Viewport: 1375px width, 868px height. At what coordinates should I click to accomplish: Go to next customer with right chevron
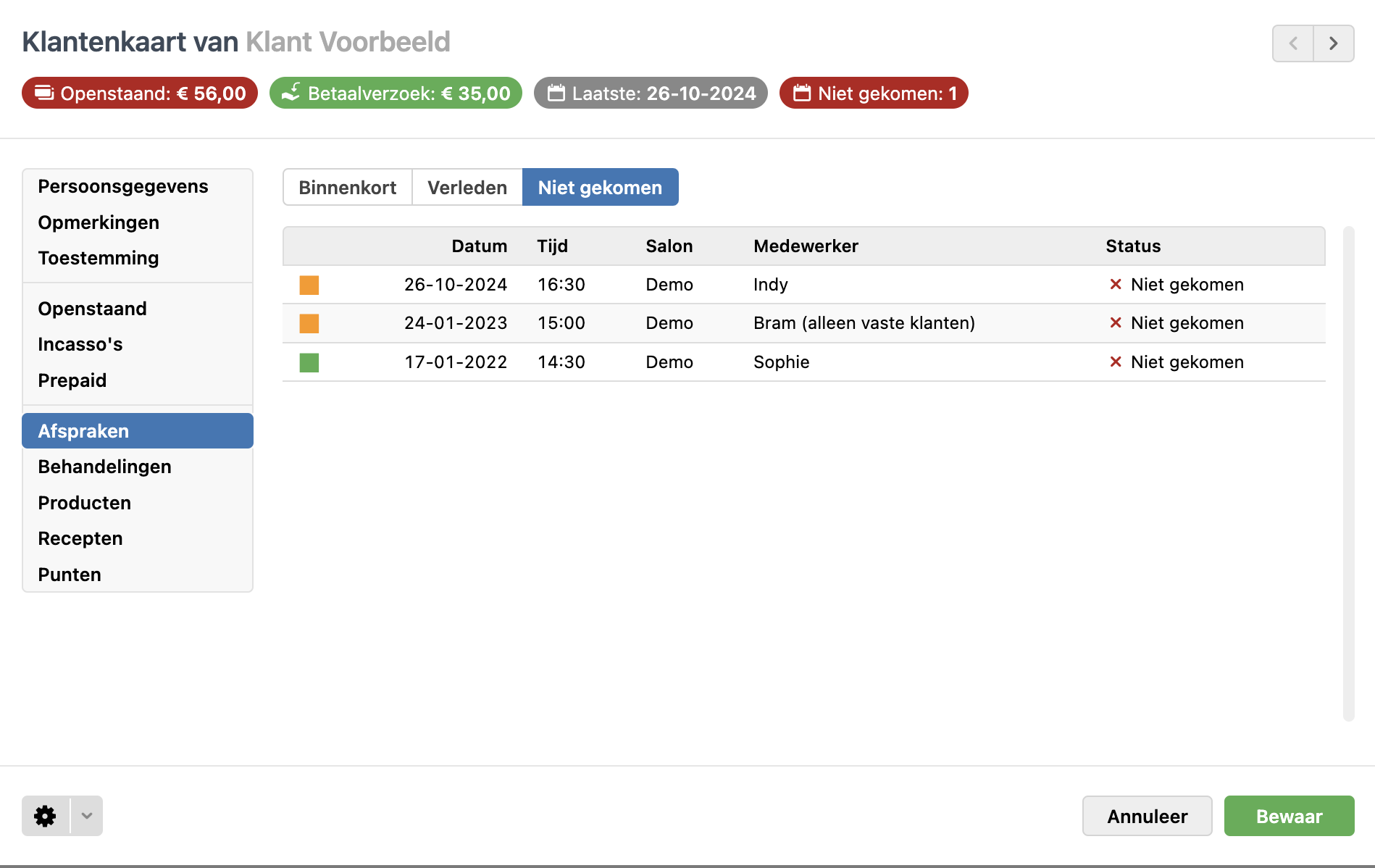tap(1334, 43)
